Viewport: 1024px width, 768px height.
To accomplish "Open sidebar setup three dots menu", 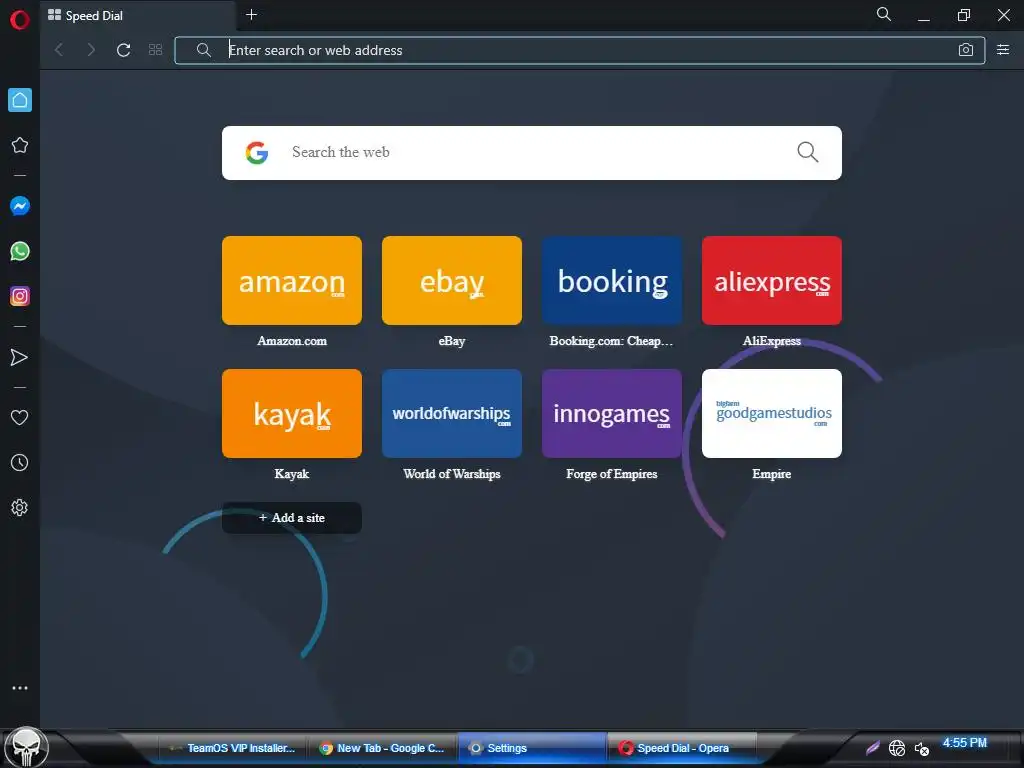I will click(20, 688).
